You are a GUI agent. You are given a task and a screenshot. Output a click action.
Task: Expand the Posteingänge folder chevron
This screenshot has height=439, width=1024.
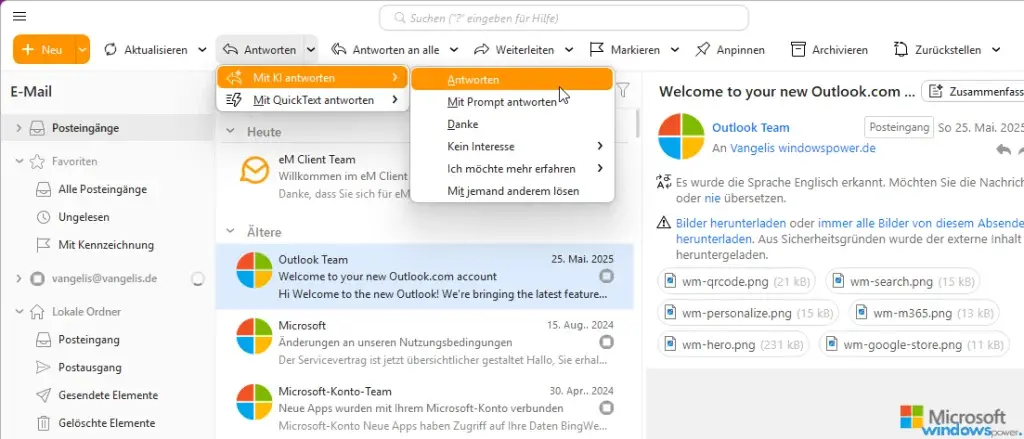[x=18, y=128]
